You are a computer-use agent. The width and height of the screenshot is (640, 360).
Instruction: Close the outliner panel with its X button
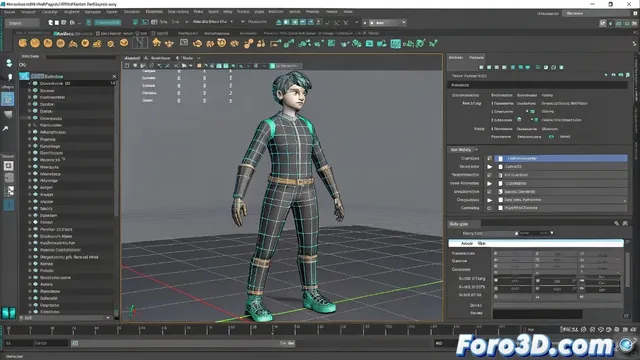click(x=114, y=76)
